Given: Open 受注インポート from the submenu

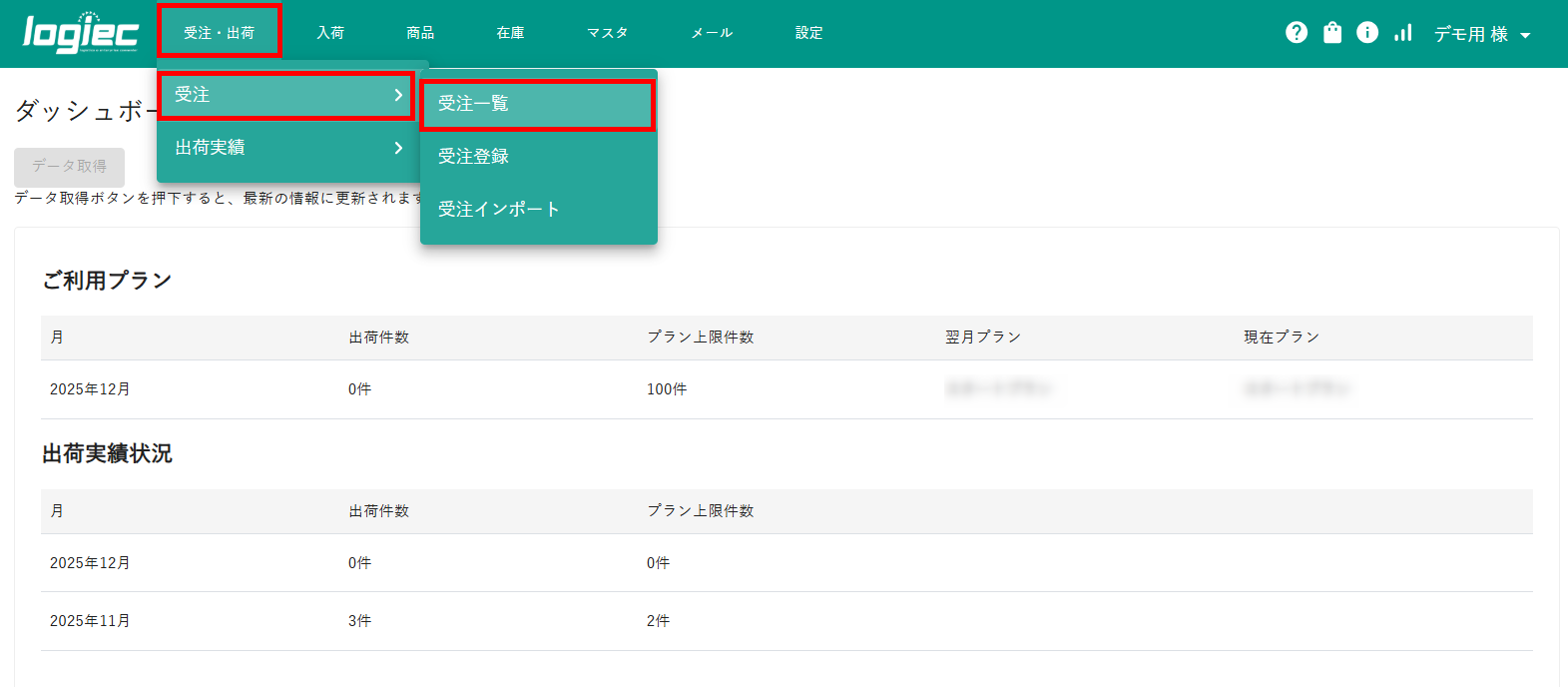Looking at the screenshot, I should click(x=537, y=210).
